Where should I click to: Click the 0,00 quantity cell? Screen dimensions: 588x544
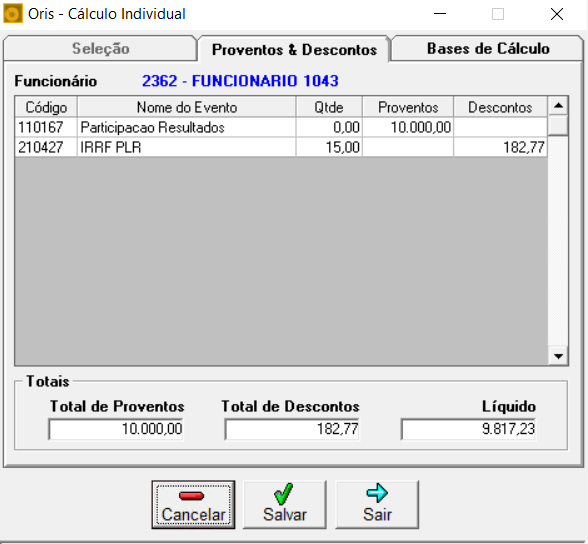pos(329,127)
